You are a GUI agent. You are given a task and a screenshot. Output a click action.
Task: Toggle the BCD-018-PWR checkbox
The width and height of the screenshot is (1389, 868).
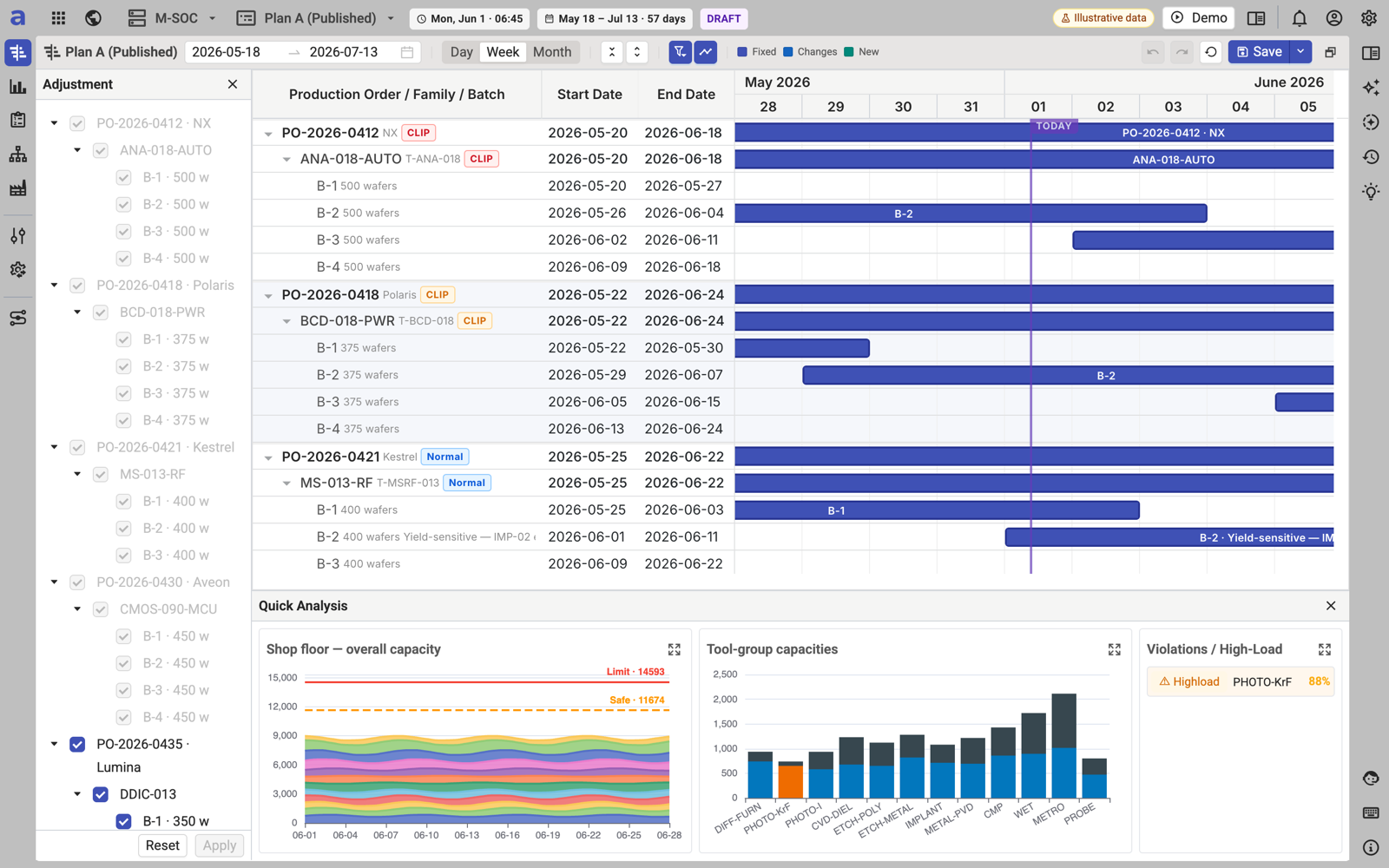click(101, 312)
